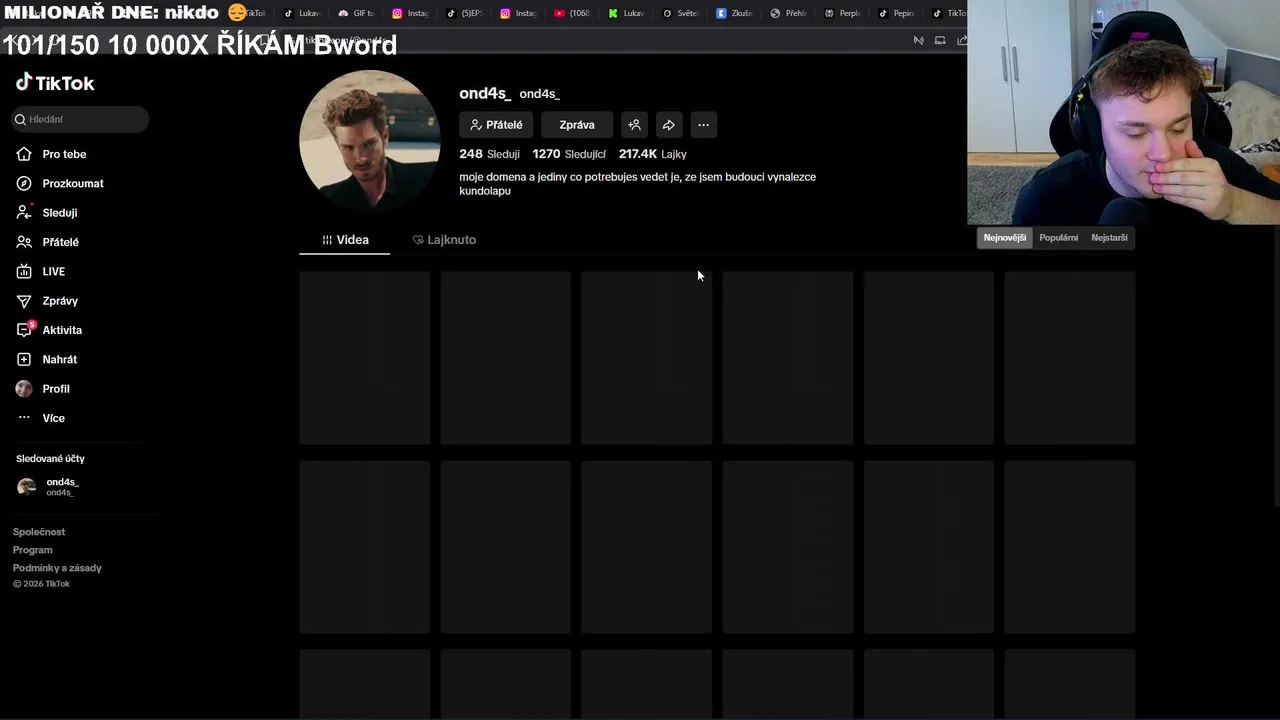The width and height of the screenshot is (1280, 720).
Task: Switch to the Videa tab
Action: (345, 240)
